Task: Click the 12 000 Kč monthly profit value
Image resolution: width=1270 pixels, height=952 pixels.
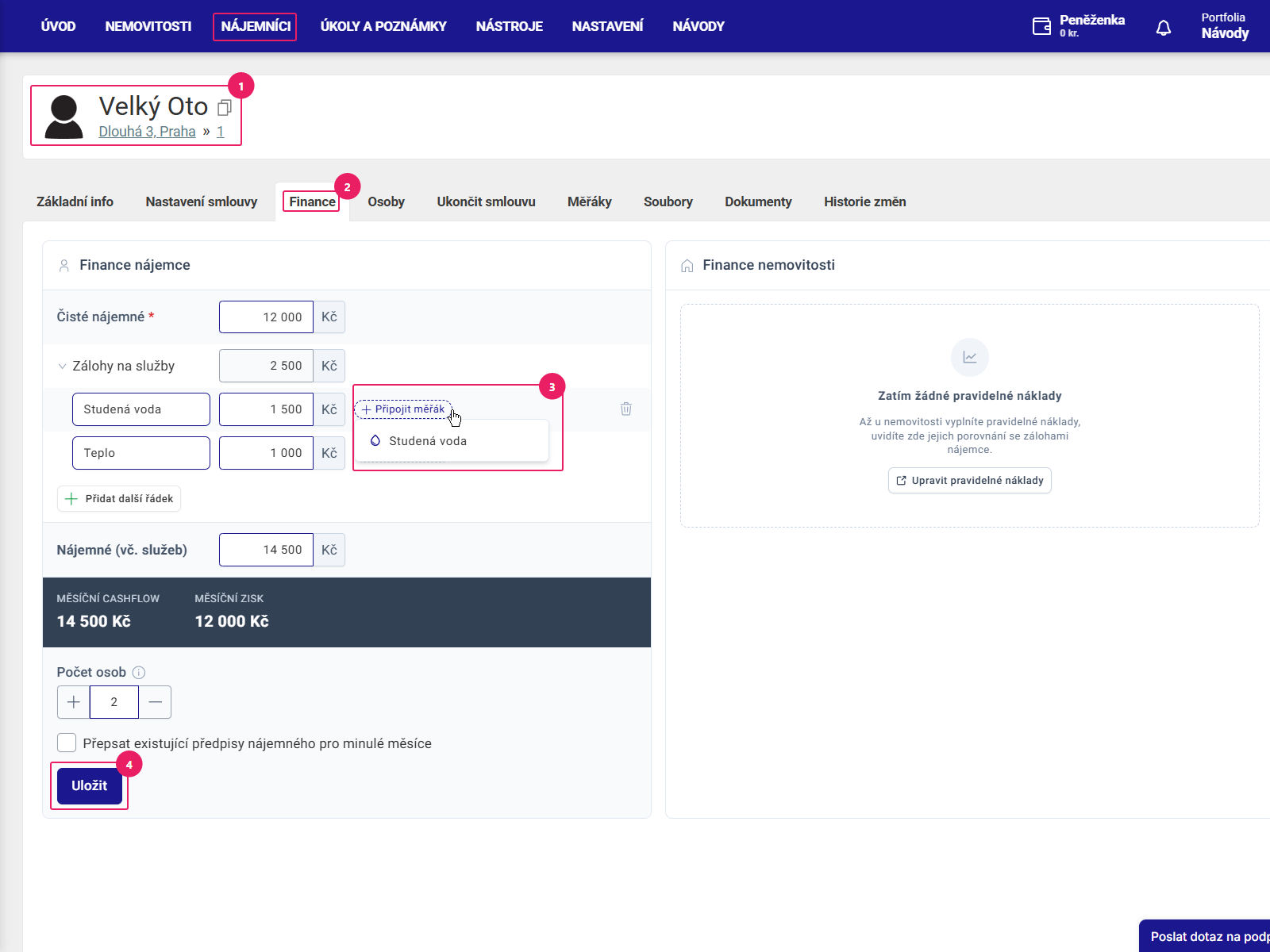Action: click(x=232, y=621)
